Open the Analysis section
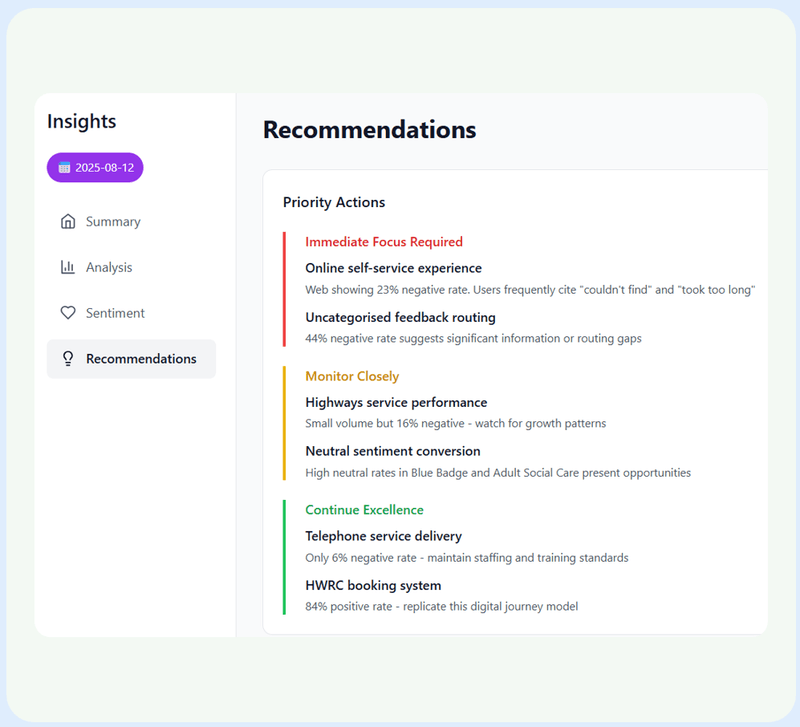 [110, 267]
